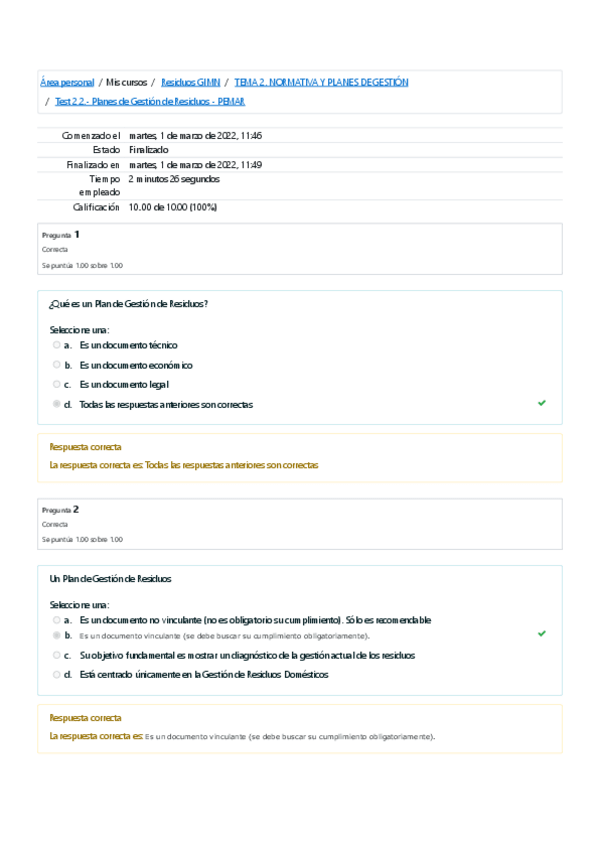Open the Área personal breadcrumb link
Viewport: 599px width, 848px height.
[67, 82]
